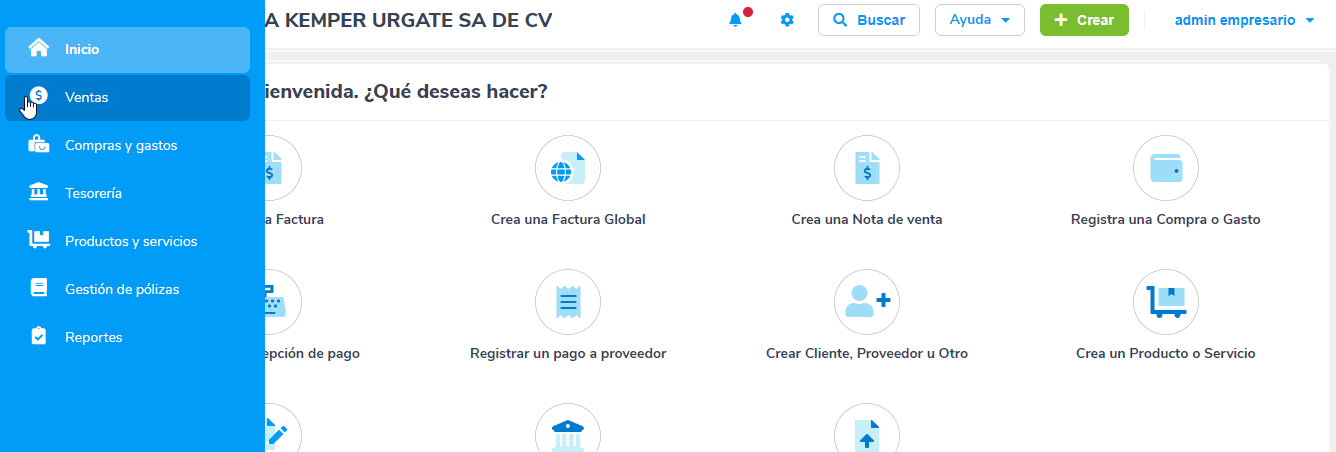Open Reportes from the sidebar

click(x=93, y=337)
